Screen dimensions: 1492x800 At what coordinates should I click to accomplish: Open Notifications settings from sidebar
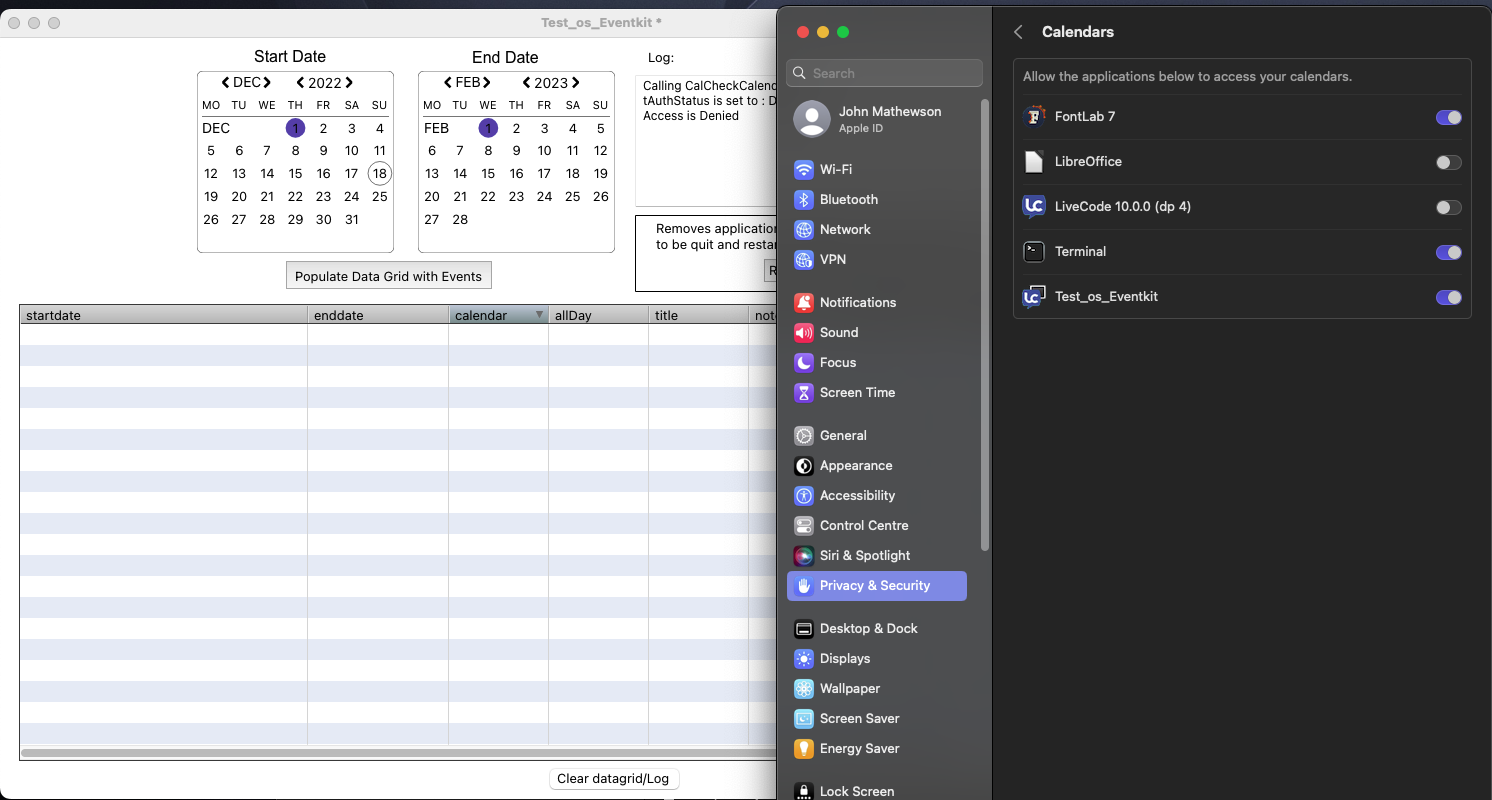click(857, 303)
